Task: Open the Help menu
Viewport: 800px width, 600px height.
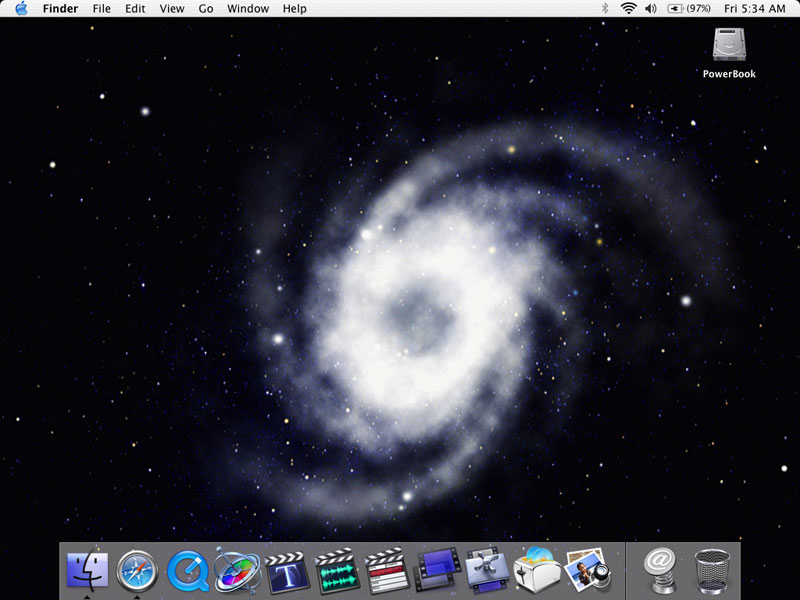Action: tap(294, 9)
